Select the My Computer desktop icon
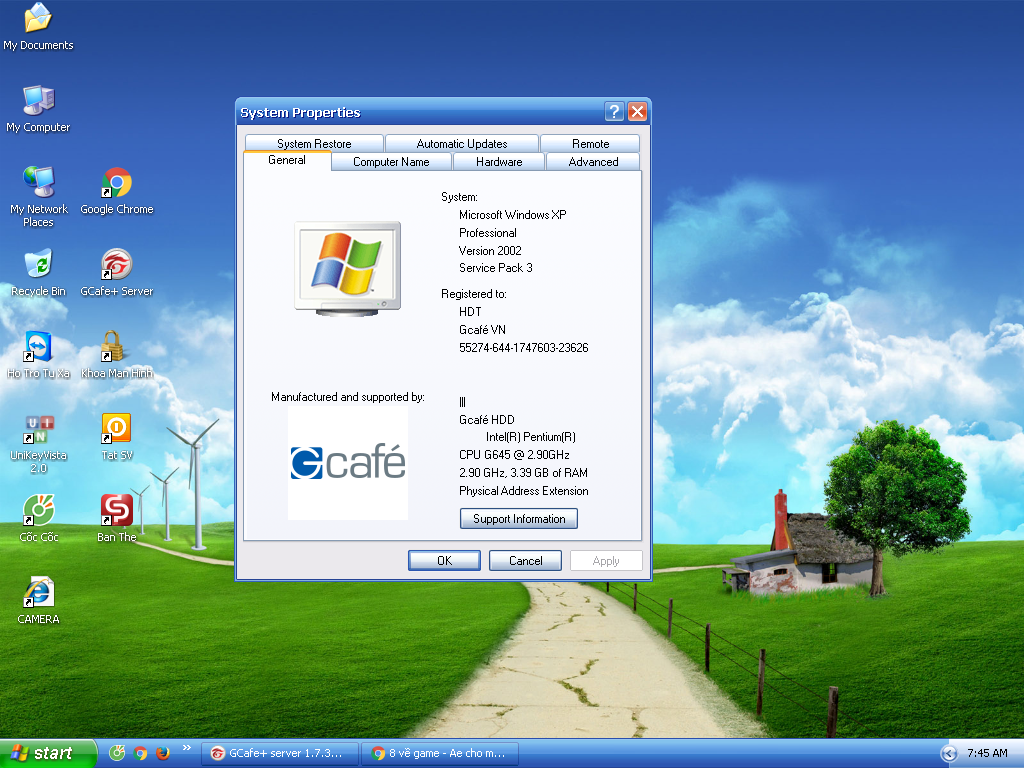The width and height of the screenshot is (1024, 768). [38, 109]
